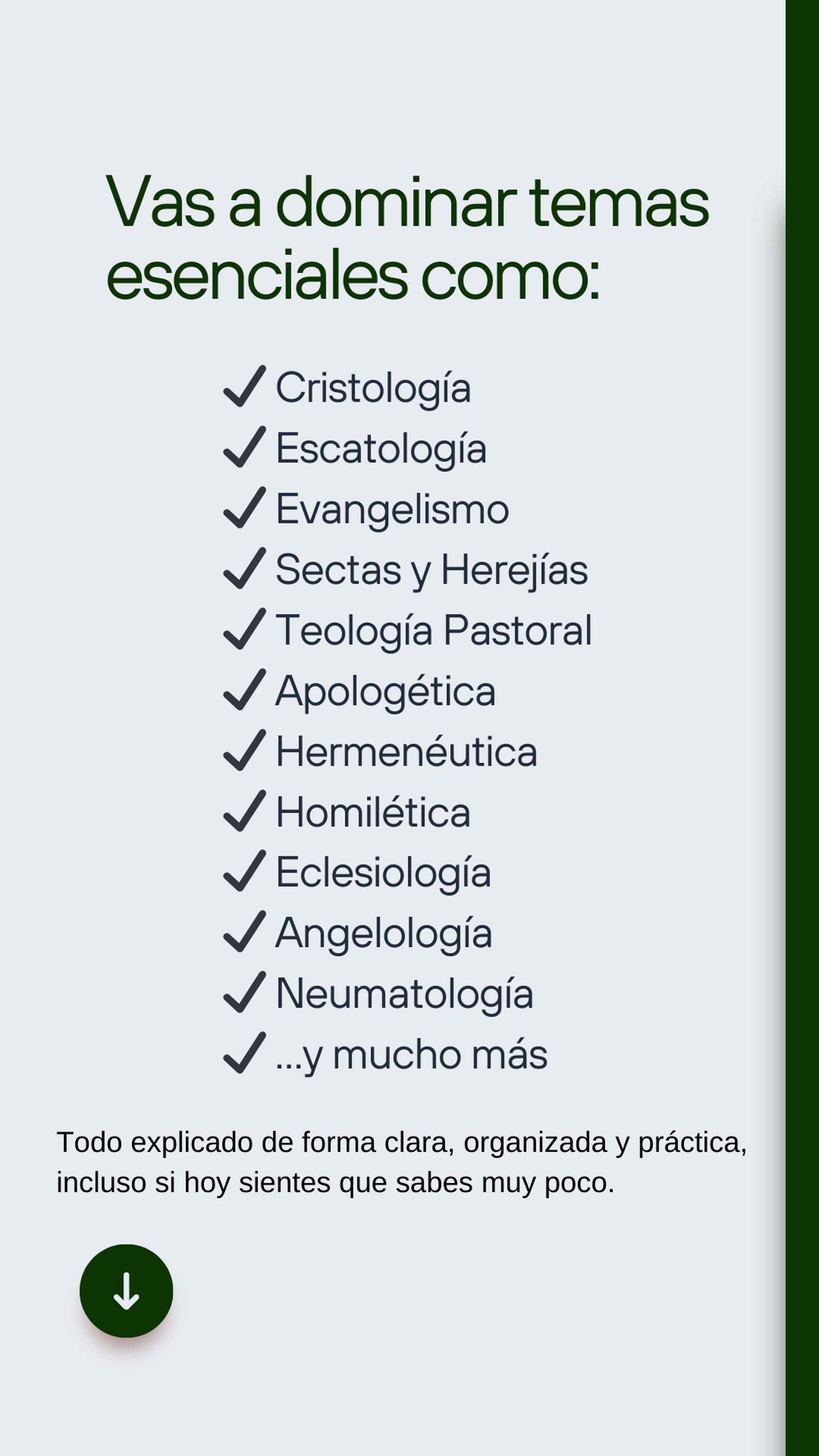
Task: Click the checkmark beside Sectas y Herejías
Action: tap(244, 569)
